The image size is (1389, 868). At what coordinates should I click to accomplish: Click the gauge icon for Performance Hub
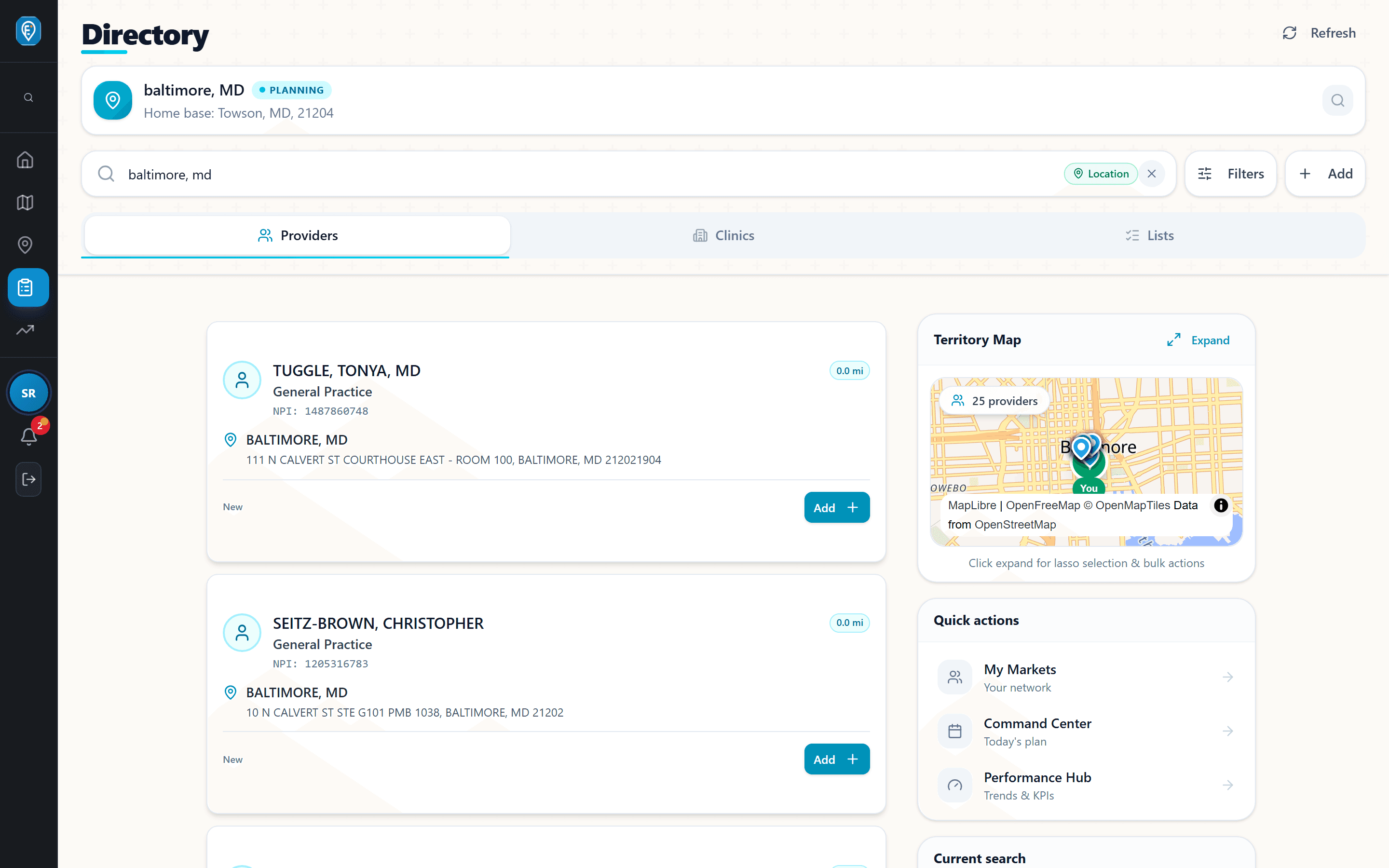(955, 786)
